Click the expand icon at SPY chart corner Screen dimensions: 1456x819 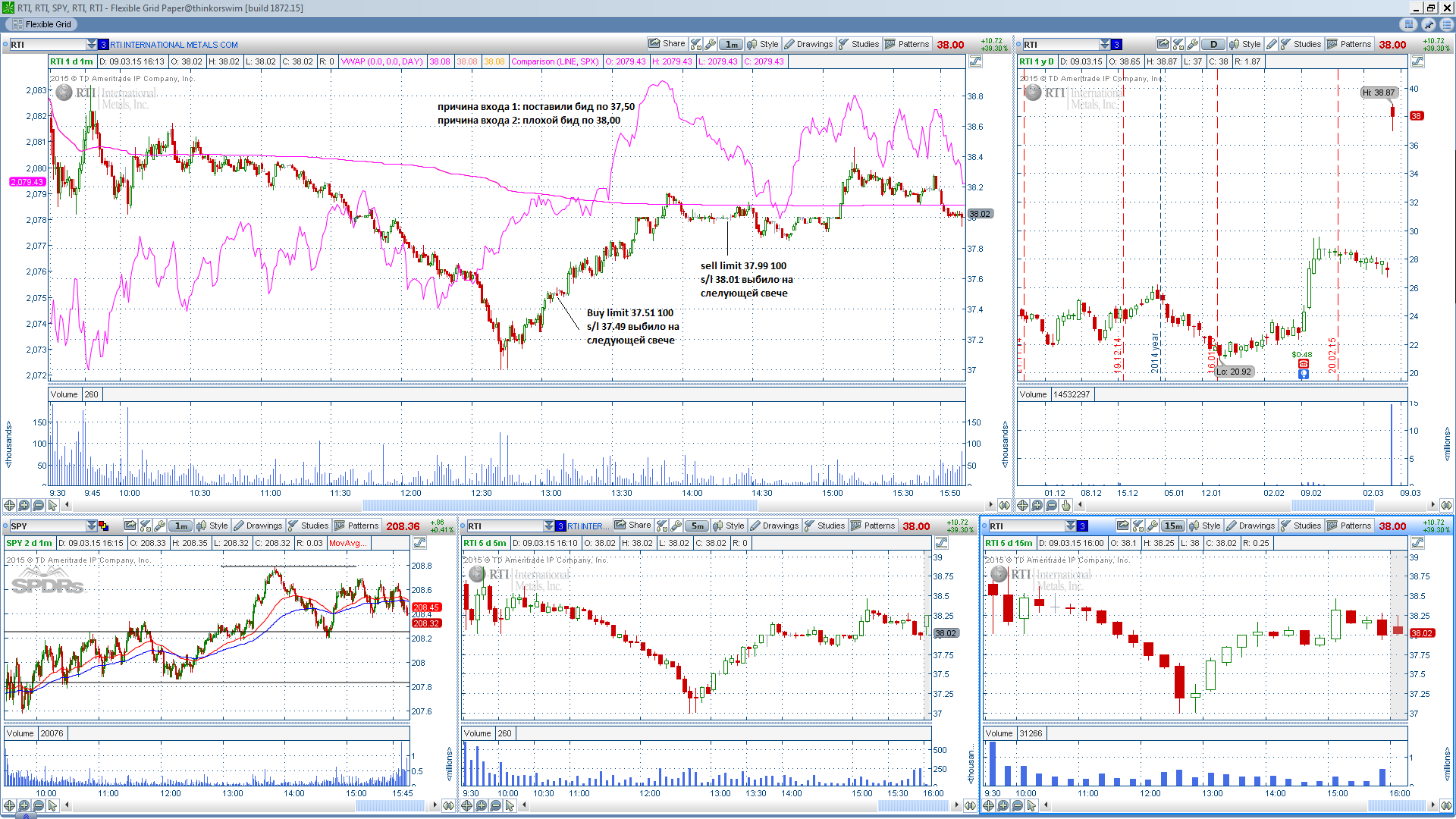[x=447, y=805]
